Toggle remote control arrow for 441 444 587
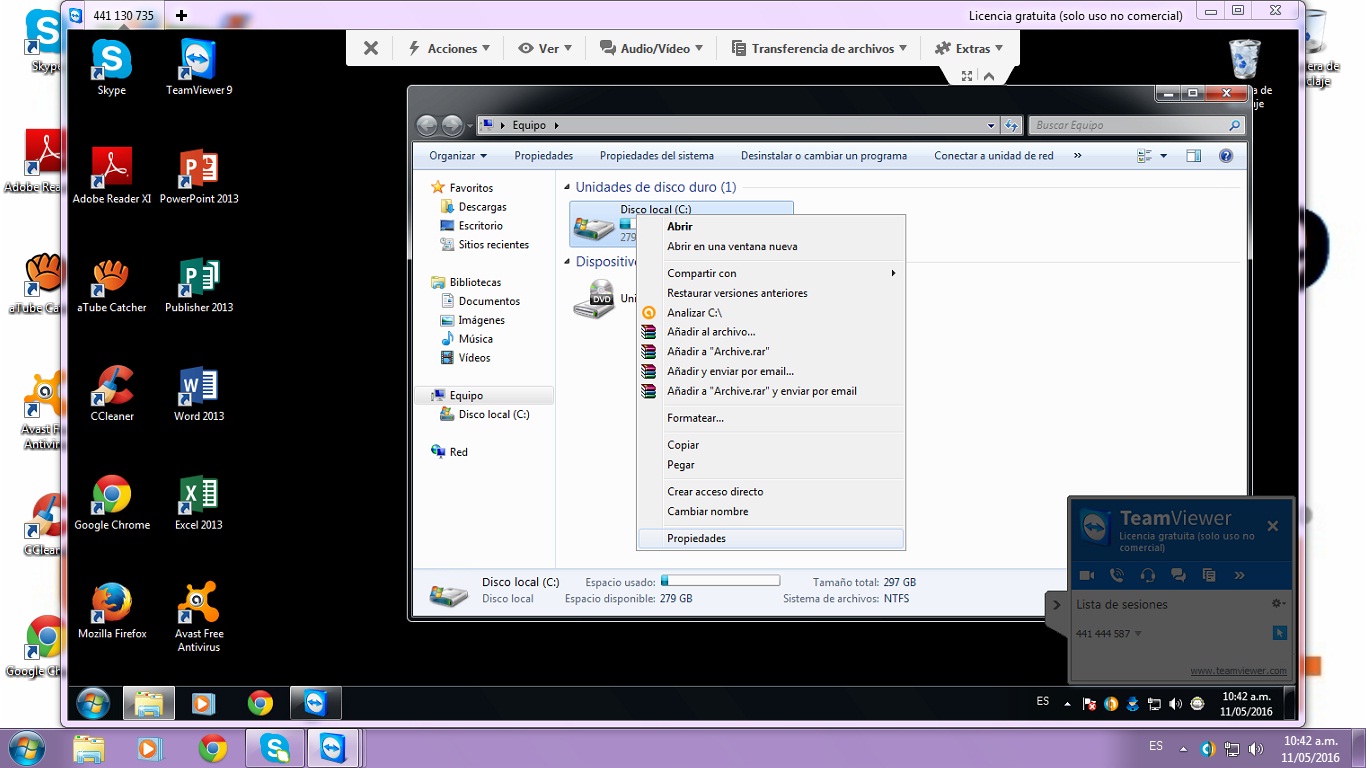The width and height of the screenshot is (1366, 768). (1280, 633)
